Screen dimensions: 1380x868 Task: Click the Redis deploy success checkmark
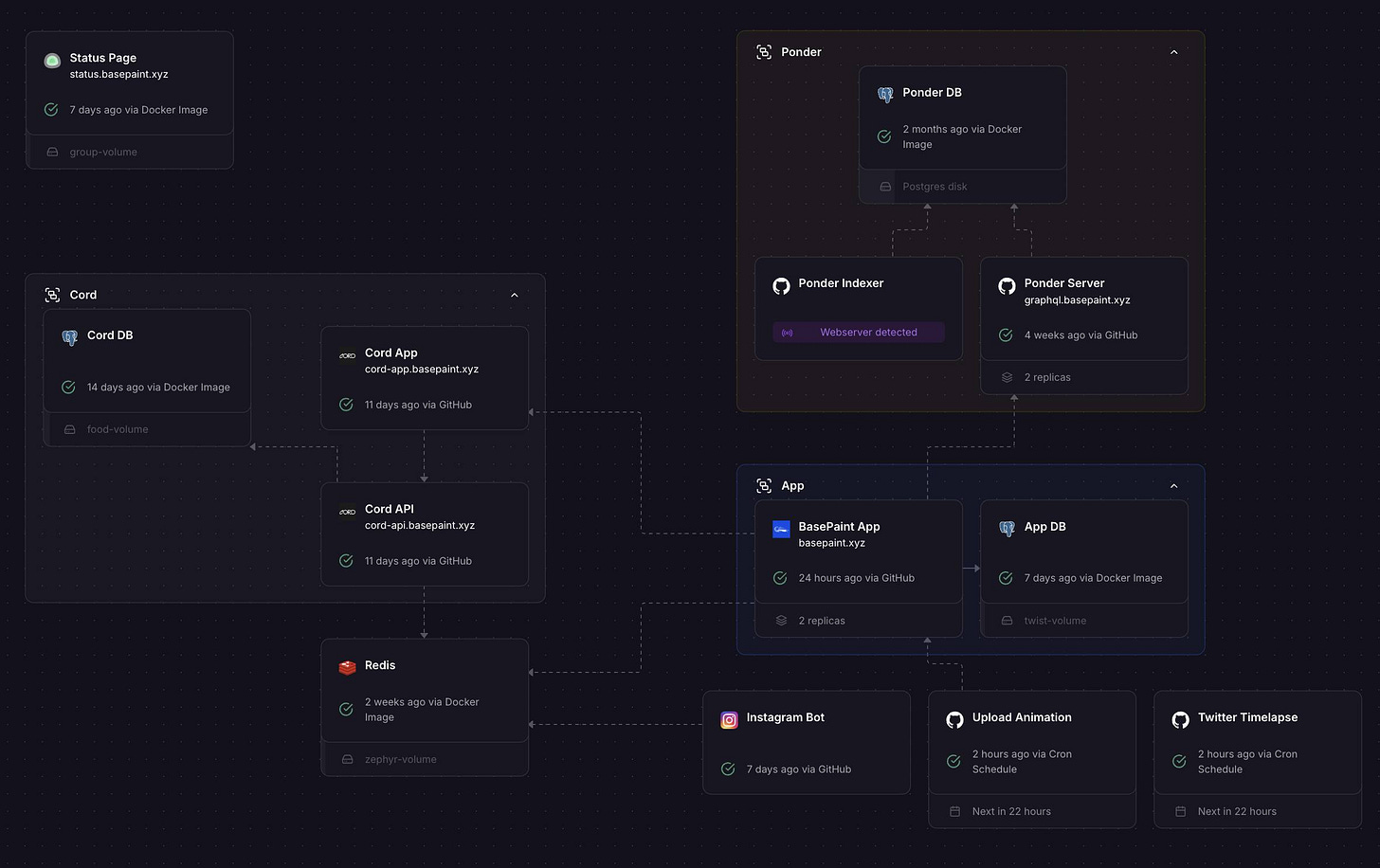[x=346, y=709]
